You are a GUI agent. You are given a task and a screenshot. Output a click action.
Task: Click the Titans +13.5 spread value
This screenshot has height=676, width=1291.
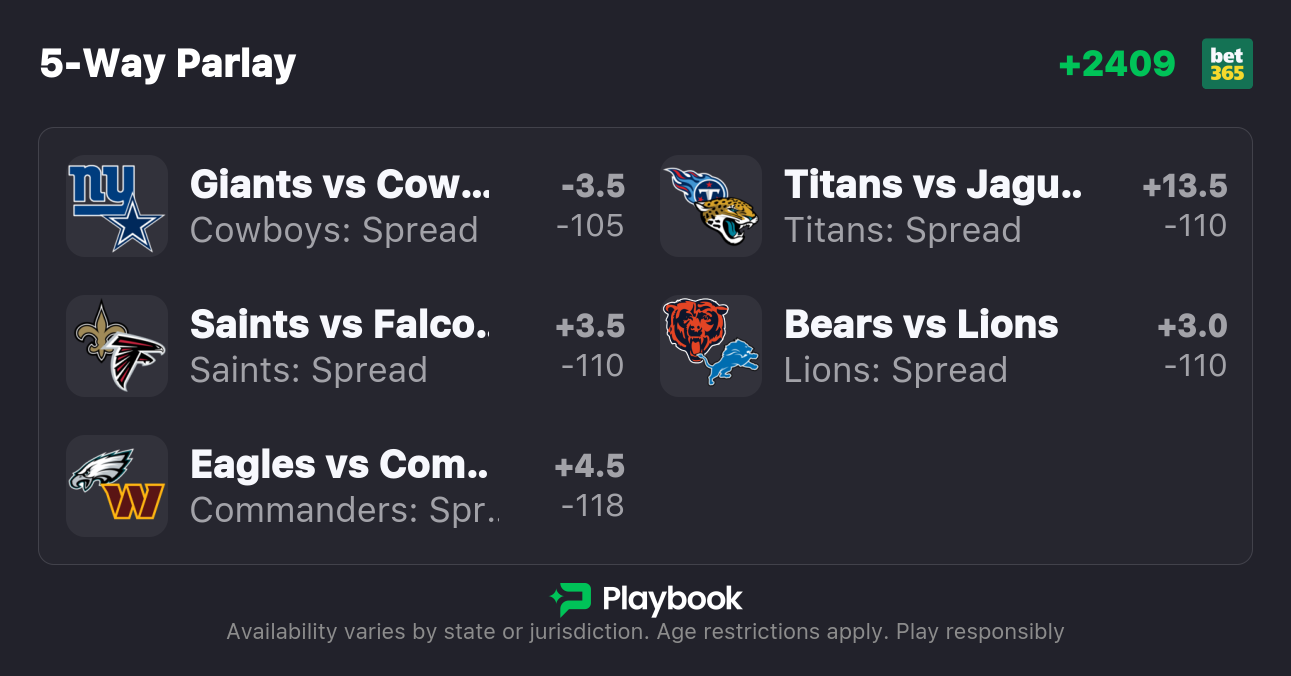[x=1185, y=186]
